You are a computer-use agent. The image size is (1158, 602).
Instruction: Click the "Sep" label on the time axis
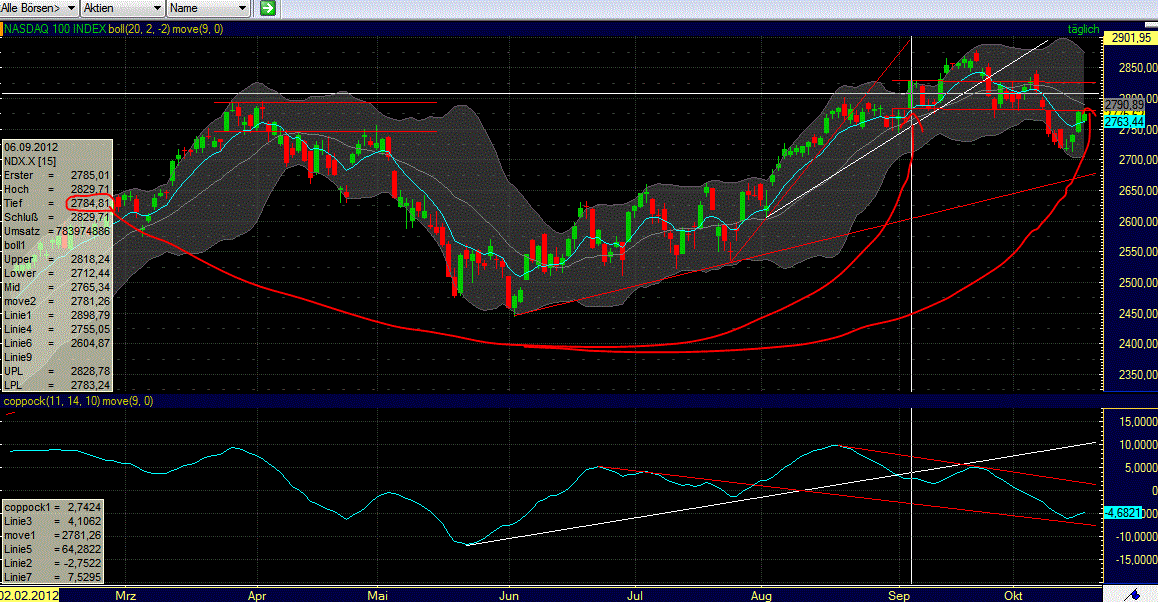899,594
